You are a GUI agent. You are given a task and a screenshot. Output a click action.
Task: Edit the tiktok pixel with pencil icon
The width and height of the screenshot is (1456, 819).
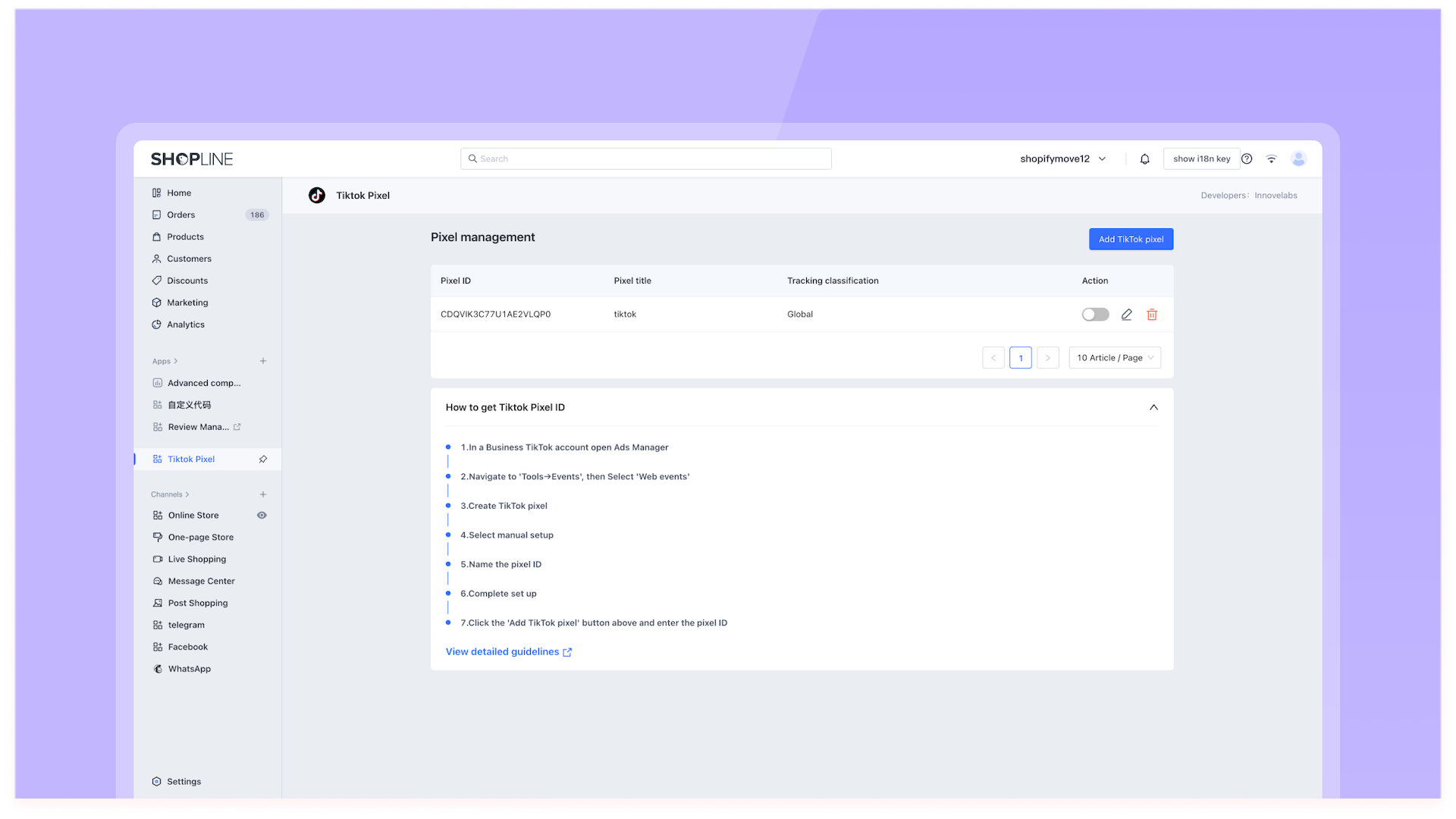(x=1126, y=315)
